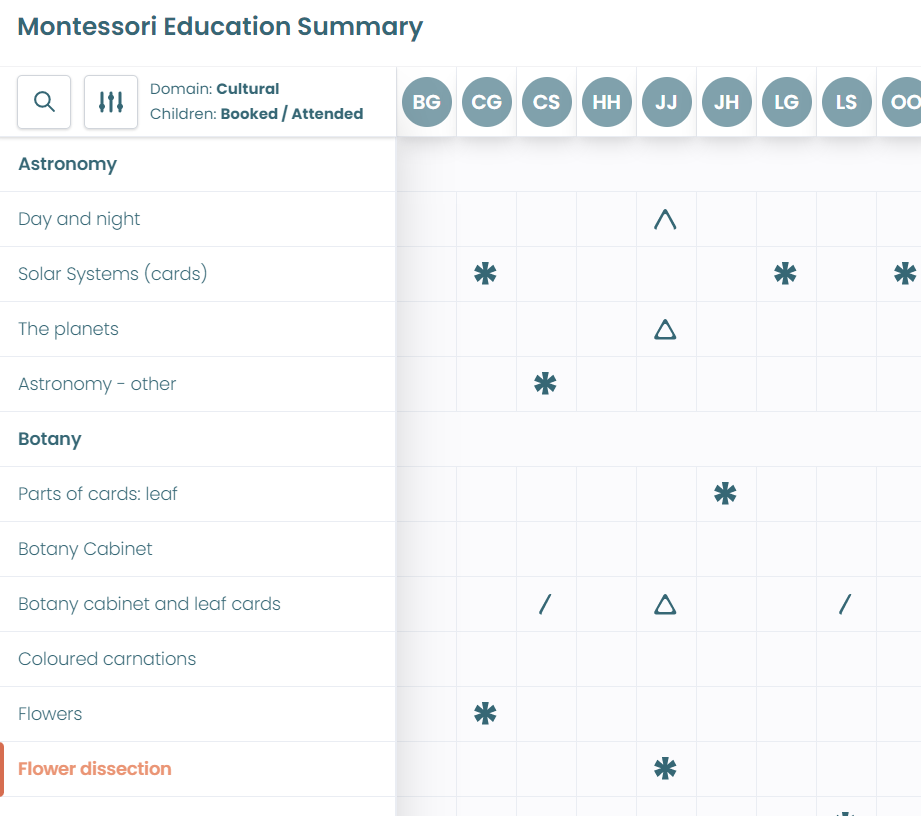Open the filter sliders icon
The image size is (921, 816).
pyautogui.click(x=111, y=102)
